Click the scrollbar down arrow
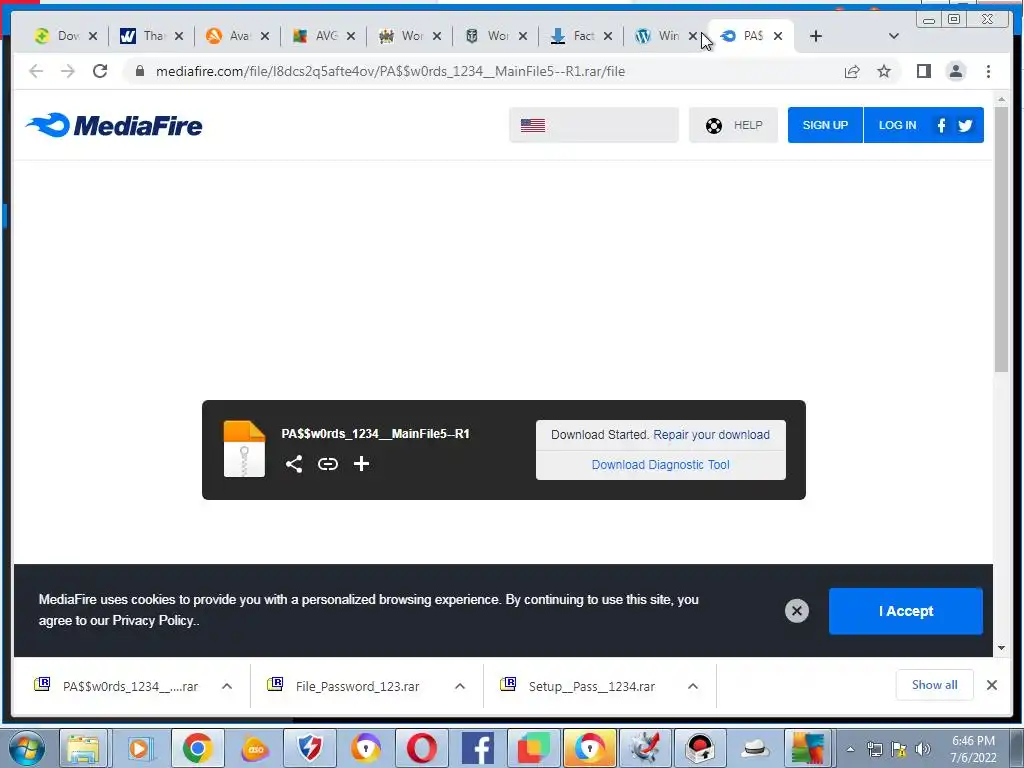This screenshot has width=1024, height=768. 1001,648
